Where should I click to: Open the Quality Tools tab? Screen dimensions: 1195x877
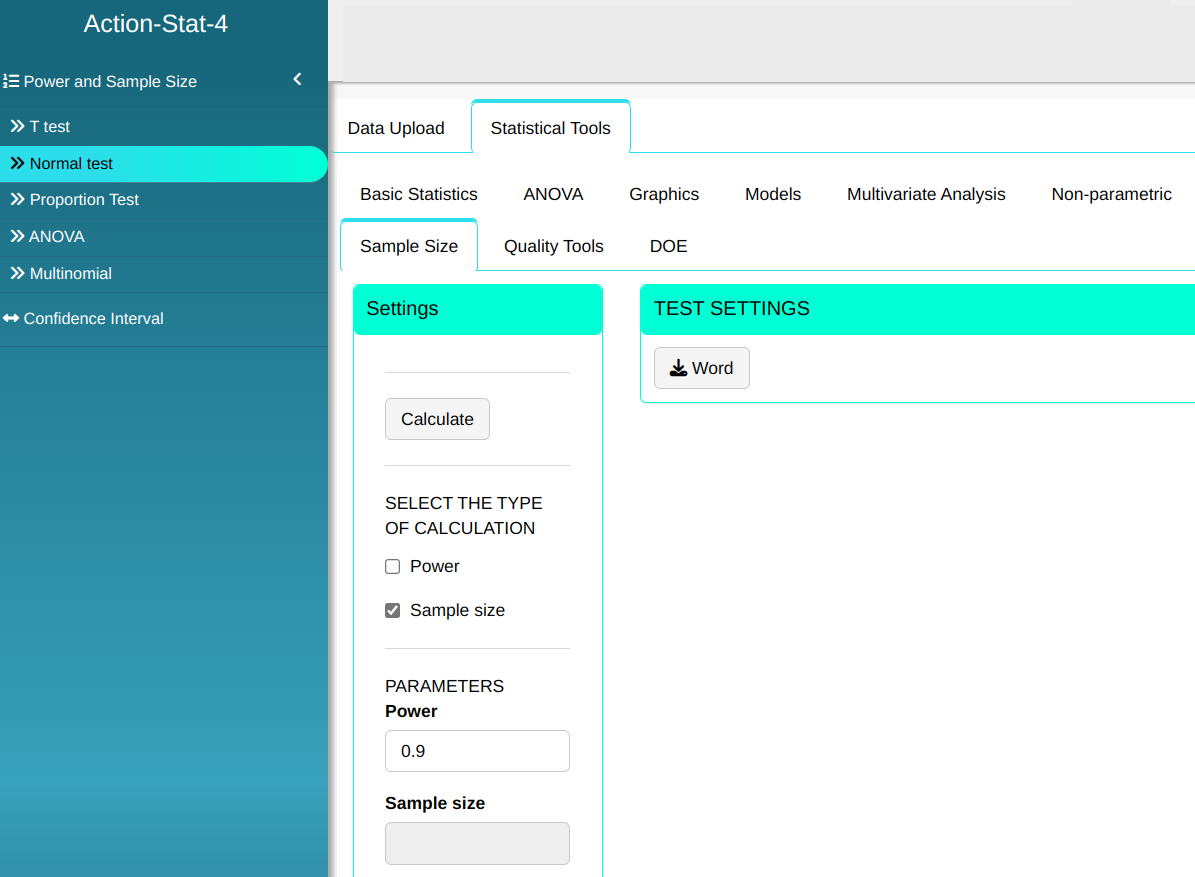pos(553,246)
